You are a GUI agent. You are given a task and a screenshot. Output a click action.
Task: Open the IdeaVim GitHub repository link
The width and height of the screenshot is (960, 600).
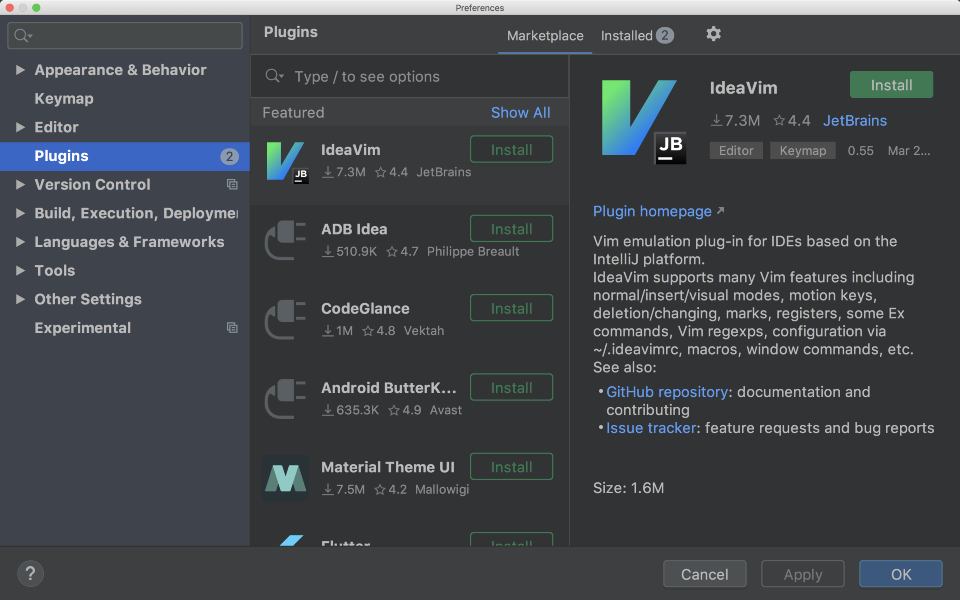(666, 391)
